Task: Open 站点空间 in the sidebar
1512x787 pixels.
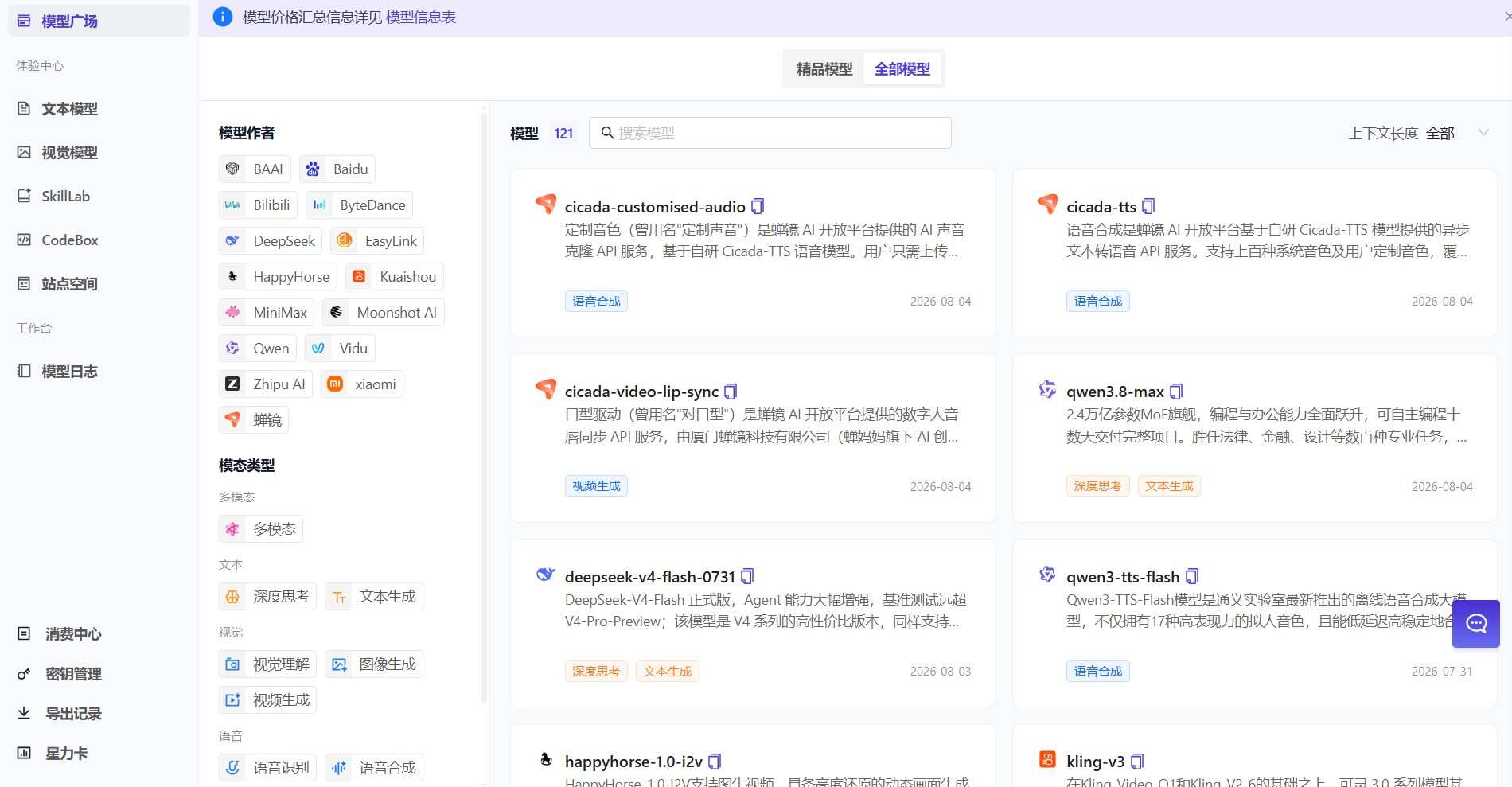Action: pyautogui.click(x=99, y=283)
